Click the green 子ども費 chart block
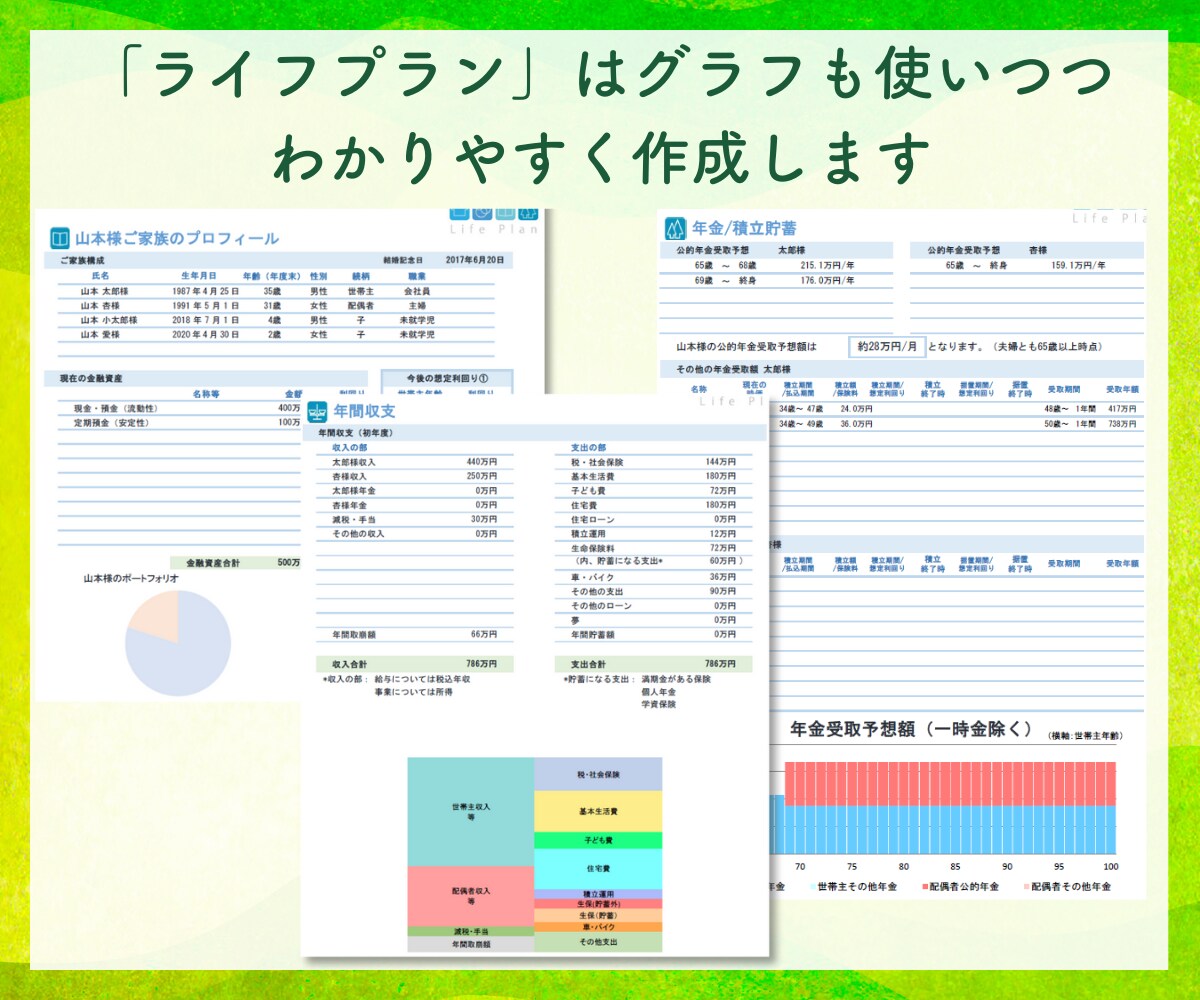 point(598,840)
